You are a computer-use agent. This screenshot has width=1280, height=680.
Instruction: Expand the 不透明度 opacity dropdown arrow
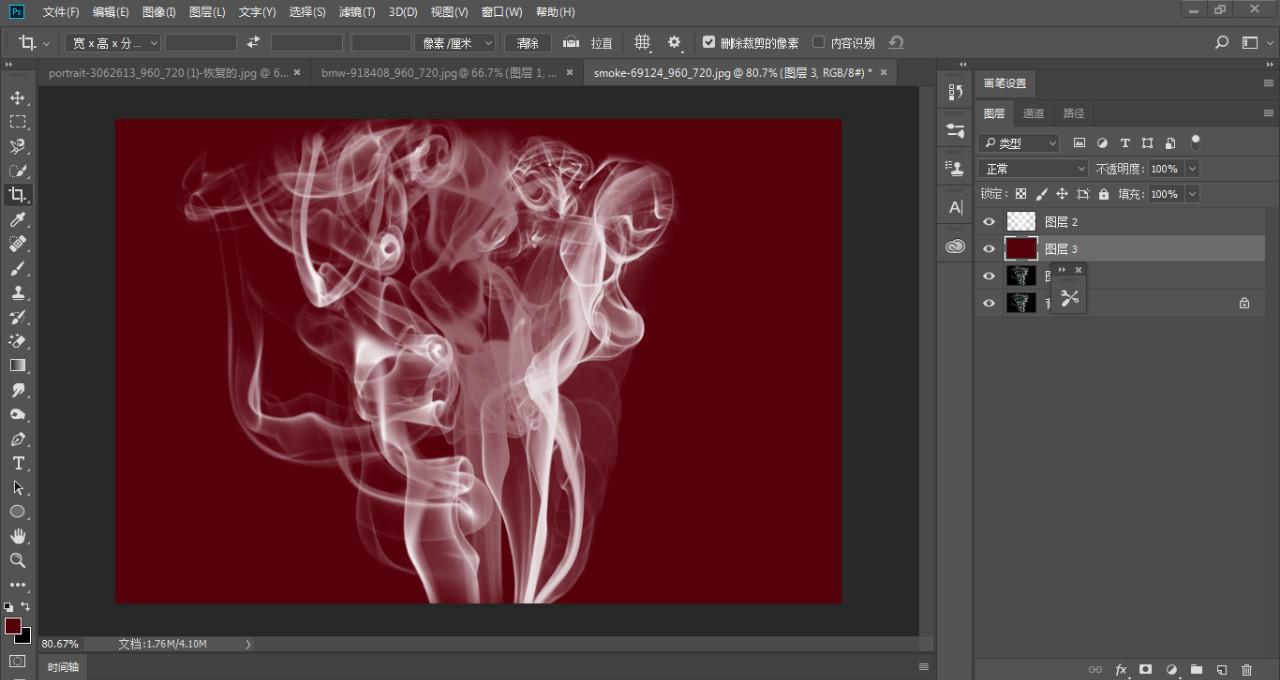(x=1192, y=169)
